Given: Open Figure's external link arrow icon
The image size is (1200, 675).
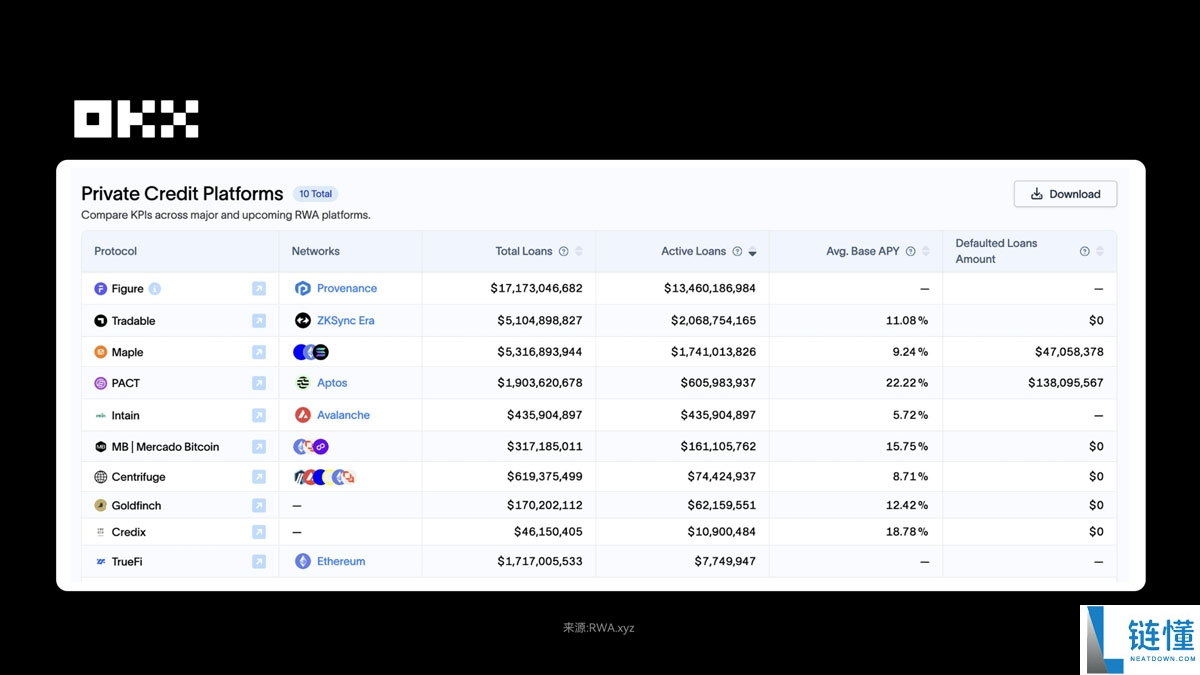Looking at the screenshot, I should tap(259, 289).
